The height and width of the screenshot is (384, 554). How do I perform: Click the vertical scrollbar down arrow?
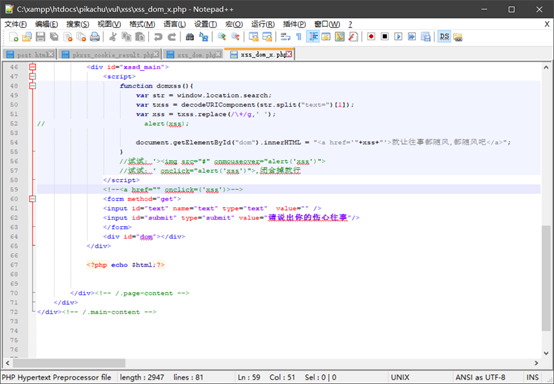coord(546,353)
